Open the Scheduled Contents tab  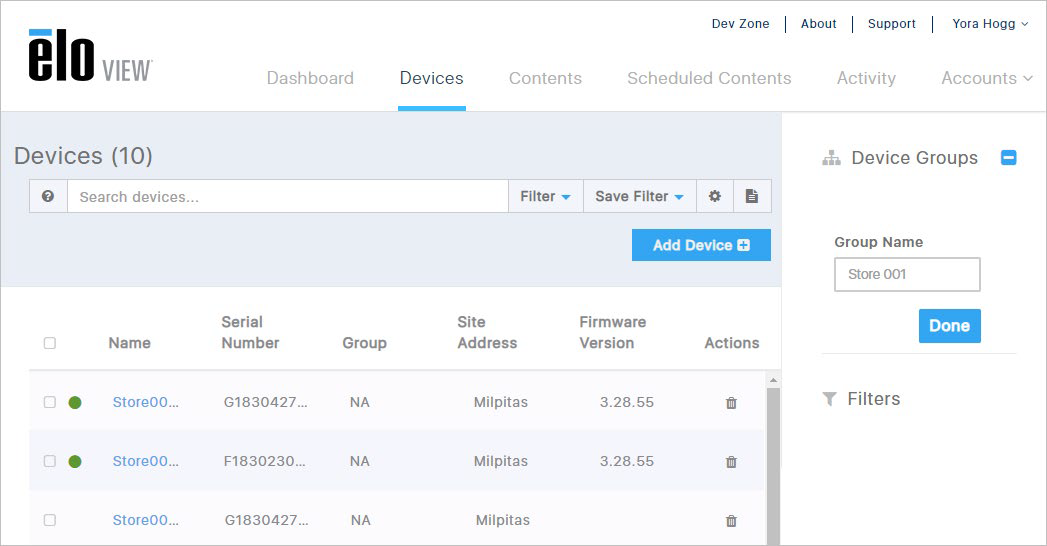coord(709,78)
